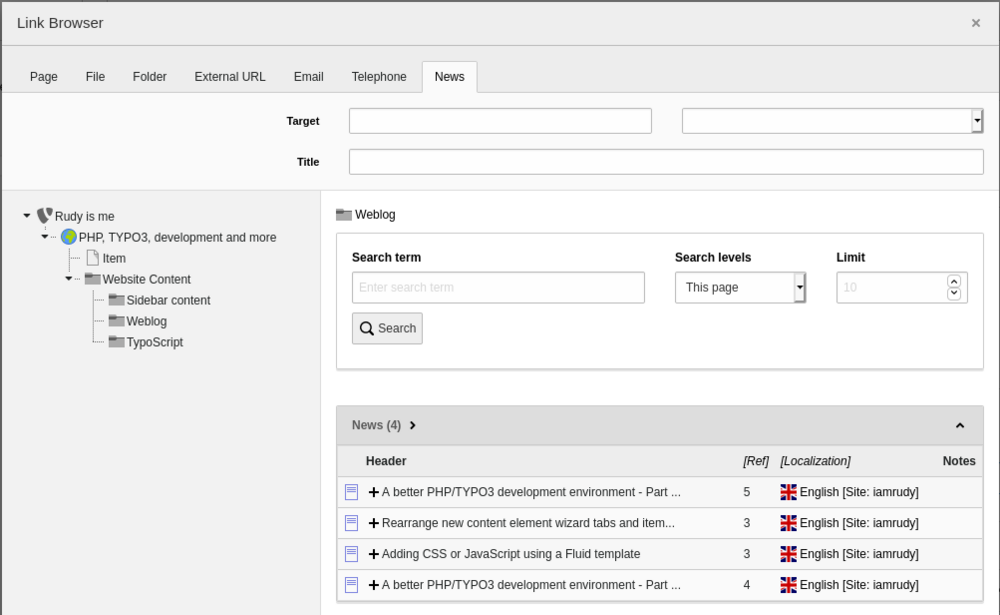1000x615 pixels.
Task: Click the globe icon of the PHP, TYPO3 site
Action: click(x=69, y=237)
